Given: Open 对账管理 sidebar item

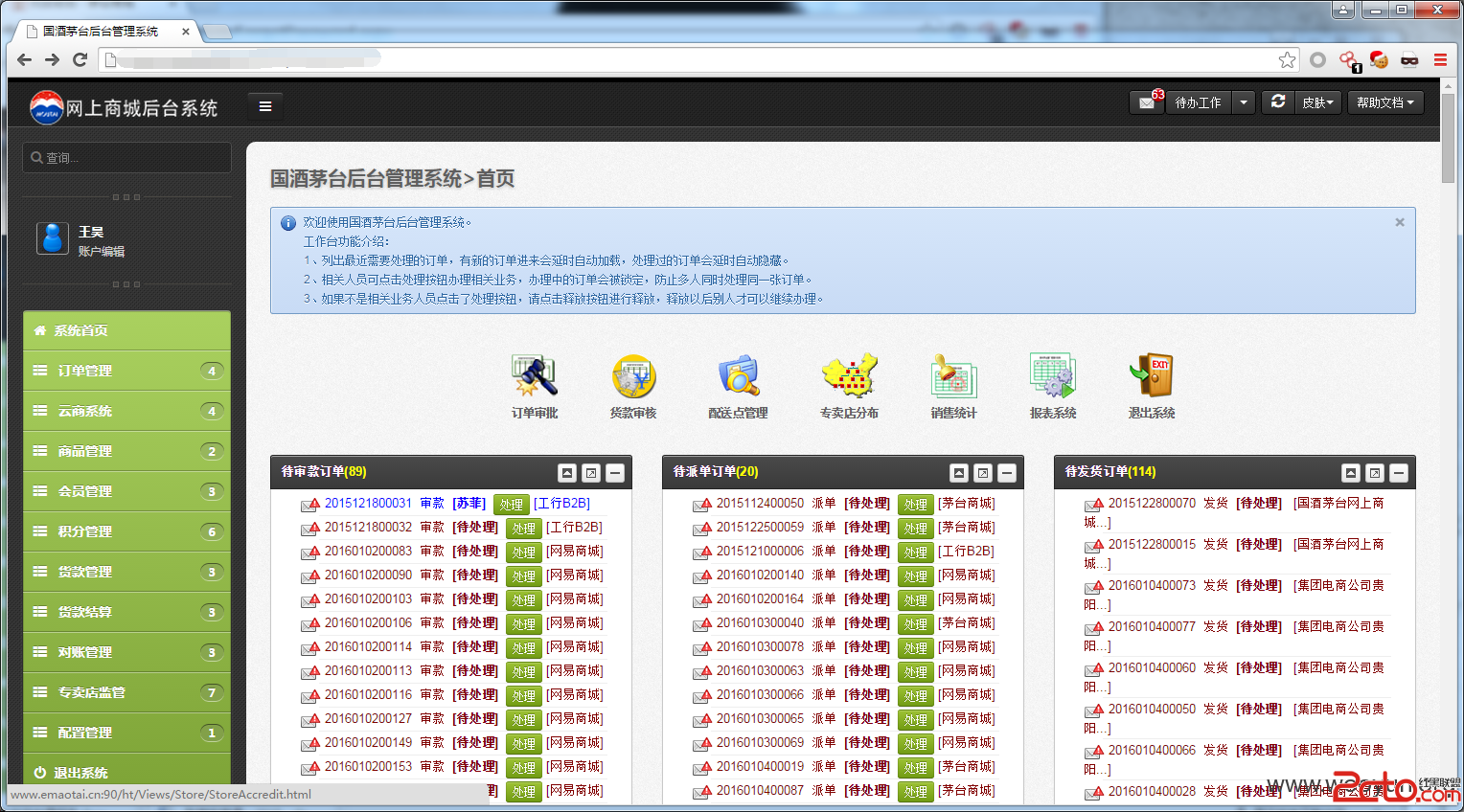Looking at the screenshot, I should pyautogui.click(x=126, y=652).
